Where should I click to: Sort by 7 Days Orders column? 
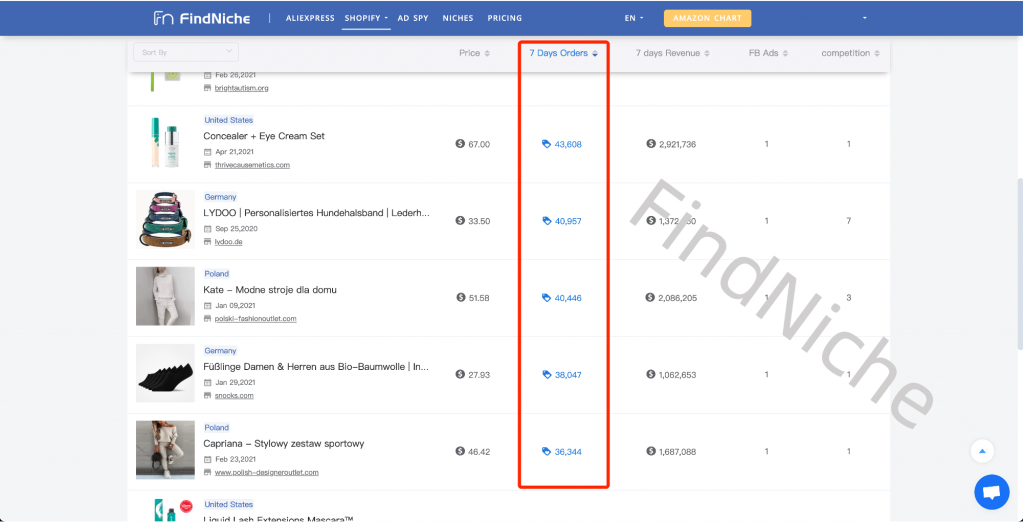563,53
